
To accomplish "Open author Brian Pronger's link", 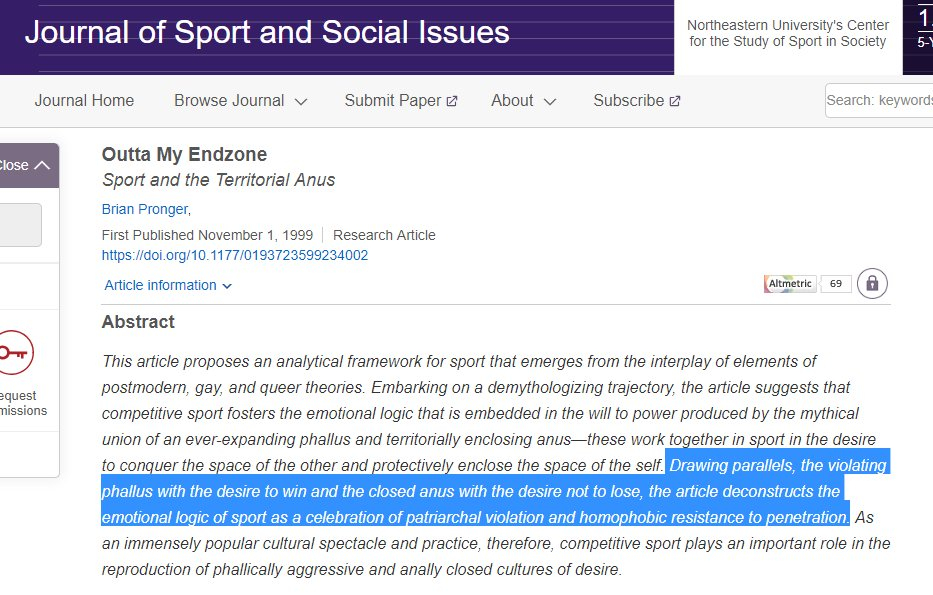I will click(144, 209).
